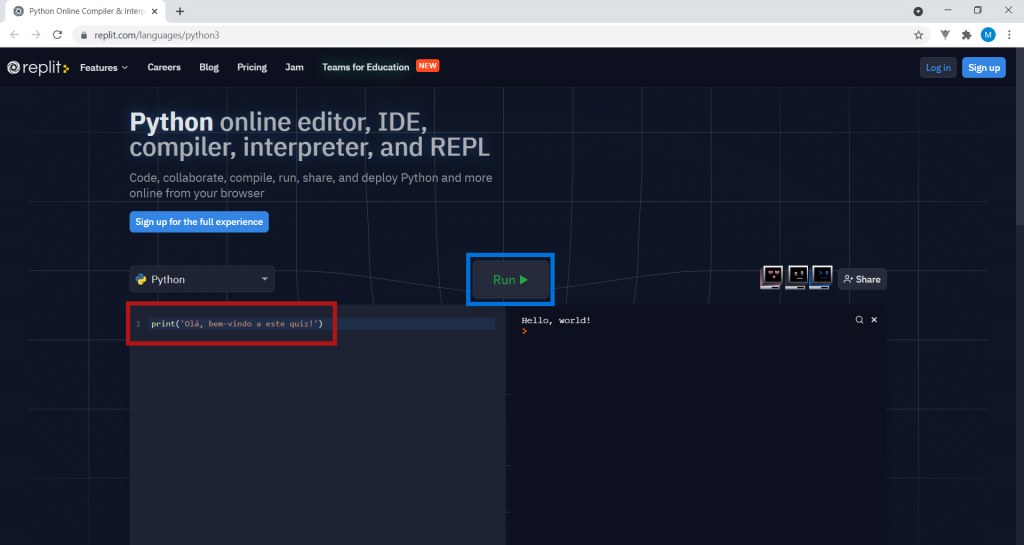Select the blue-screen computer avatar
1024x545 pixels.
pyautogui.click(x=822, y=277)
